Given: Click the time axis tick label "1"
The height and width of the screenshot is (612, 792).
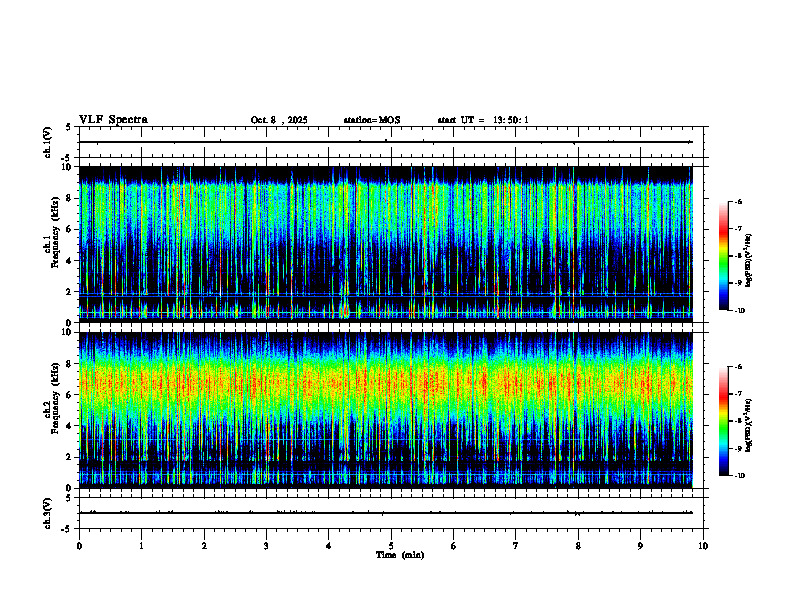Looking at the screenshot, I should 141,546.
